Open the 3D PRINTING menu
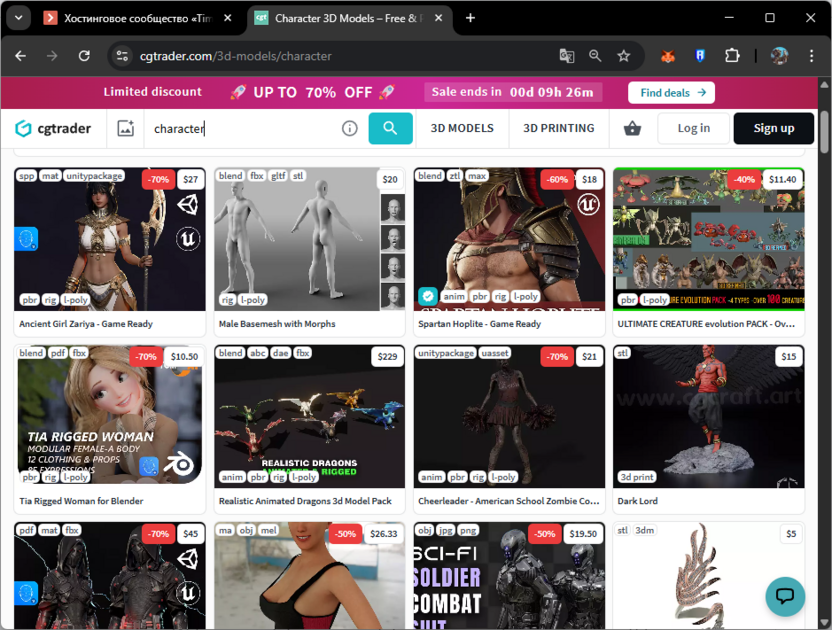The height and width of the screenshot is (630, 832). (x=559, y=128)
